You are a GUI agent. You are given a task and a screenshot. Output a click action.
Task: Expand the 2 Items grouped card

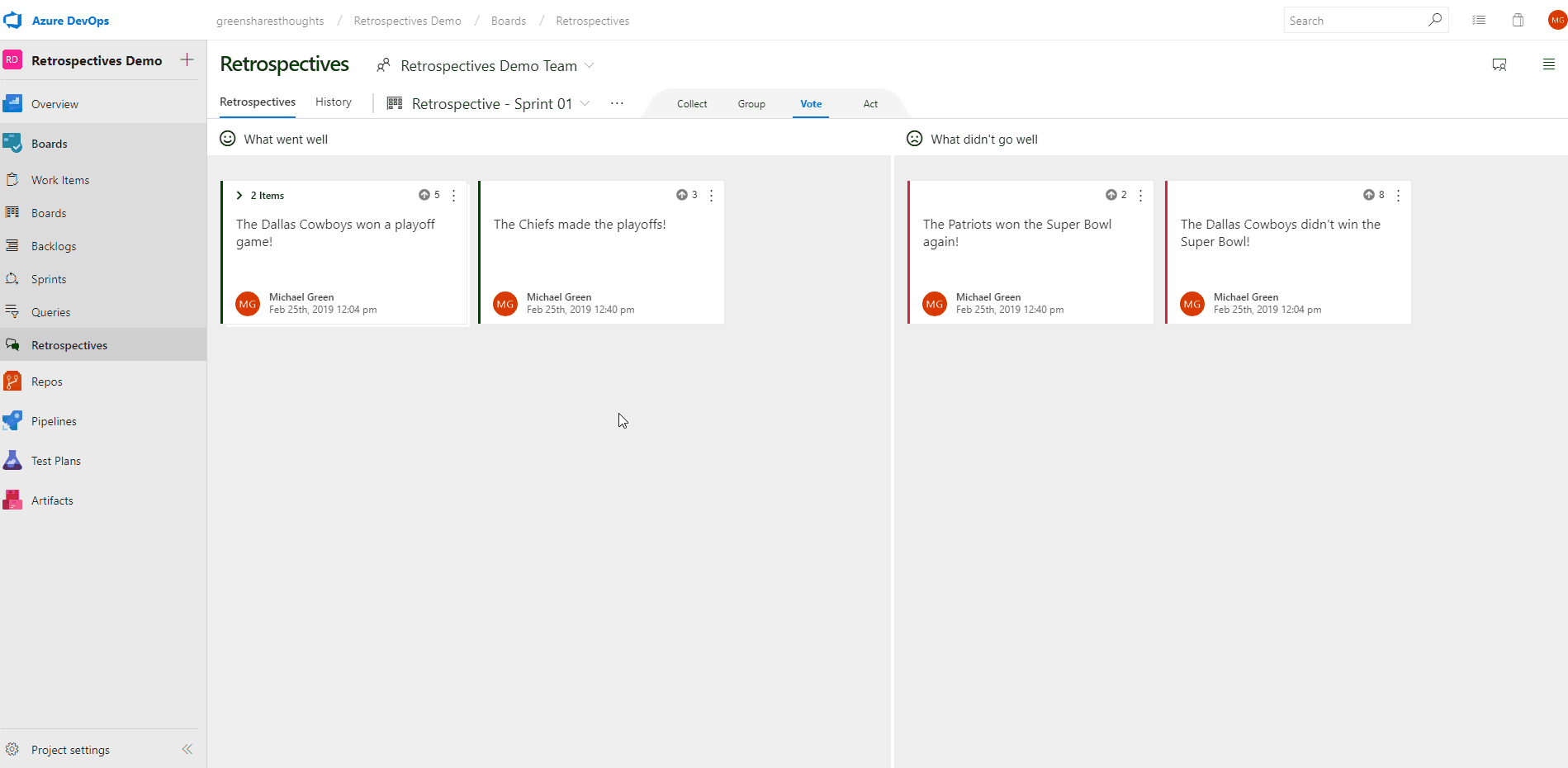pyautogui.click(x=239, y=195)
